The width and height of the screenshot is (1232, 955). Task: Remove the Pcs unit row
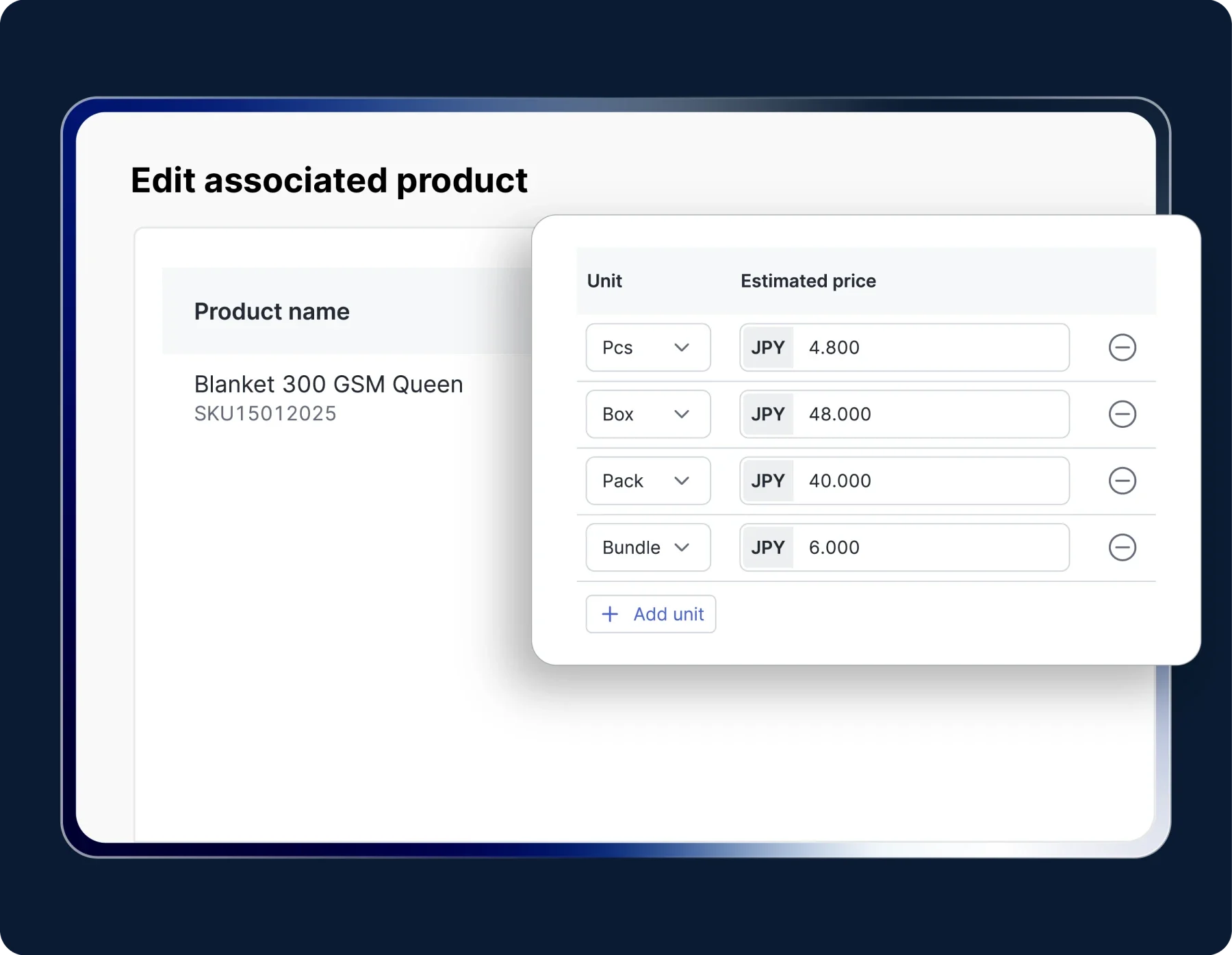coord(1122,348)
